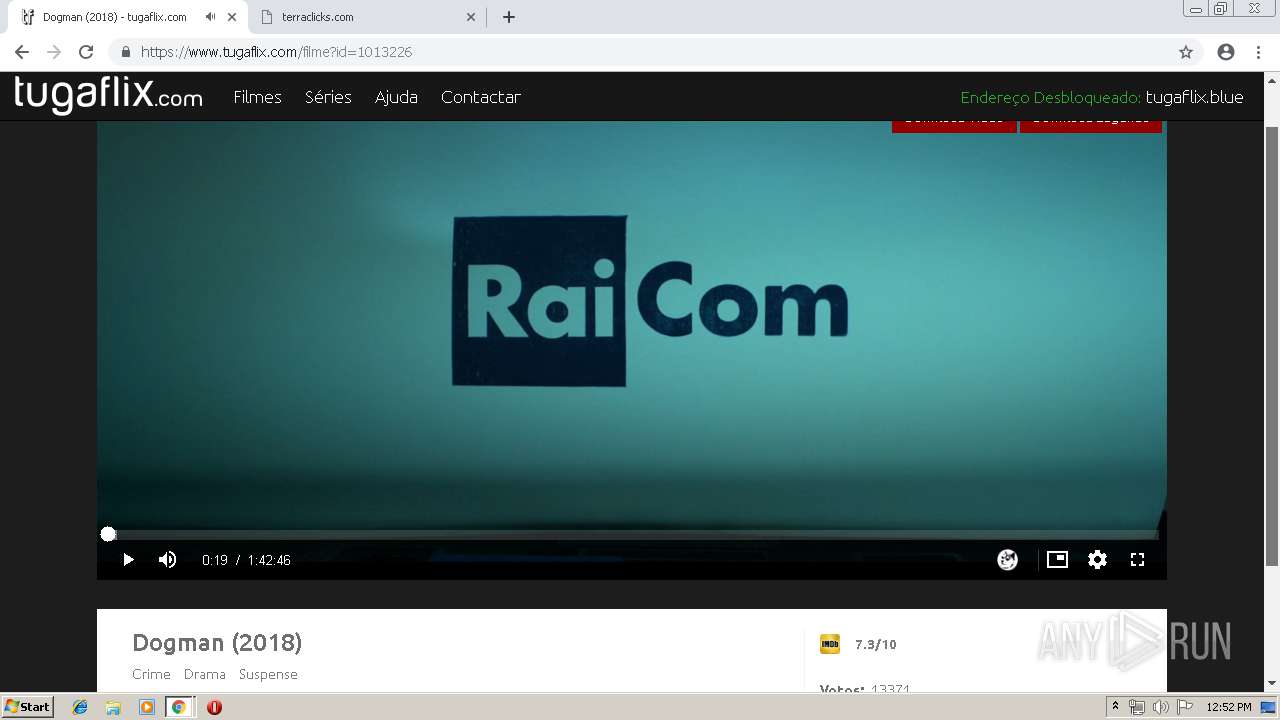Play the Dogman video
1280x720 pixels.
pyautogui.click(x=128, y=560)
